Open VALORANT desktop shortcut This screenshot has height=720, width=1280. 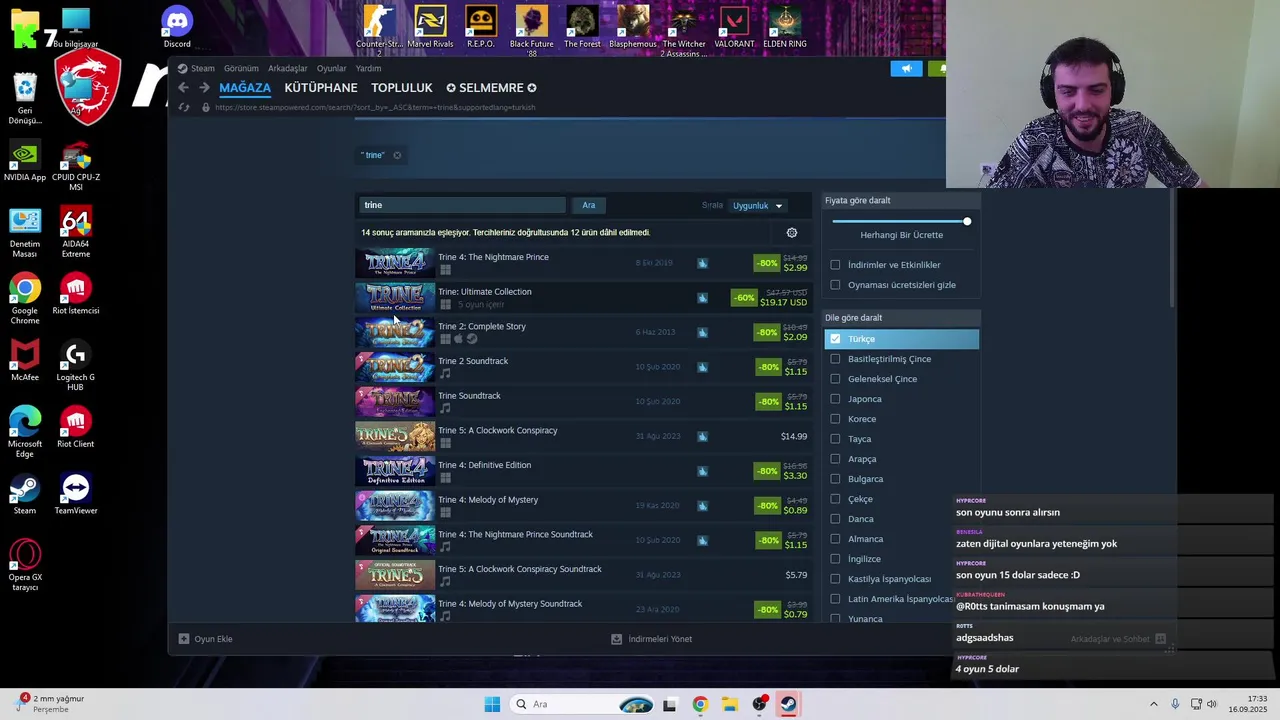pyautogui.click(x=734, y=27)
